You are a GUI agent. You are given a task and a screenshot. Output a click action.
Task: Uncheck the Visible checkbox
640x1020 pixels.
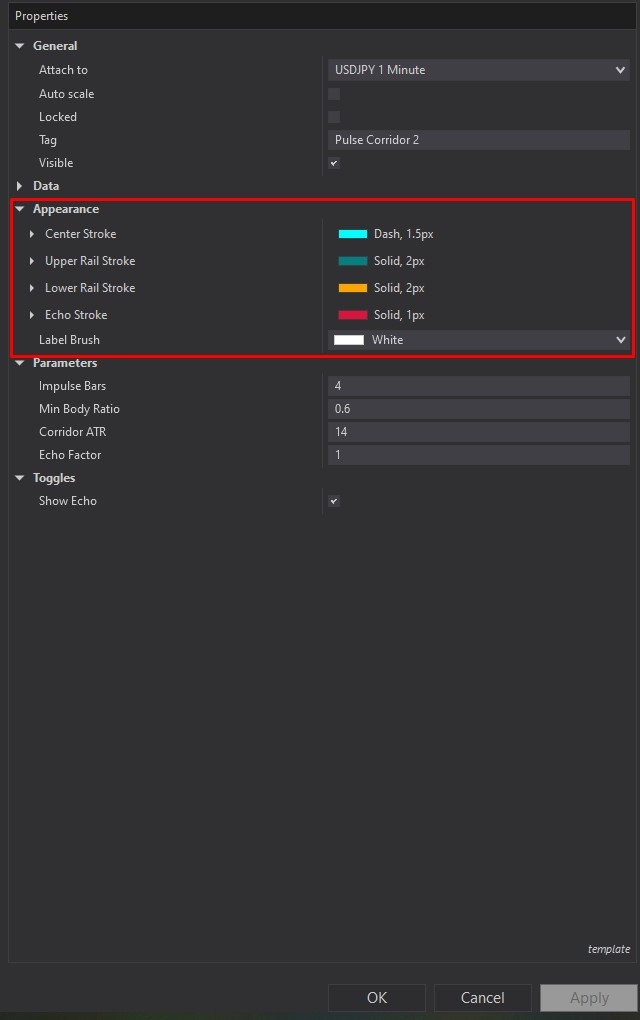tap(334, 163)
